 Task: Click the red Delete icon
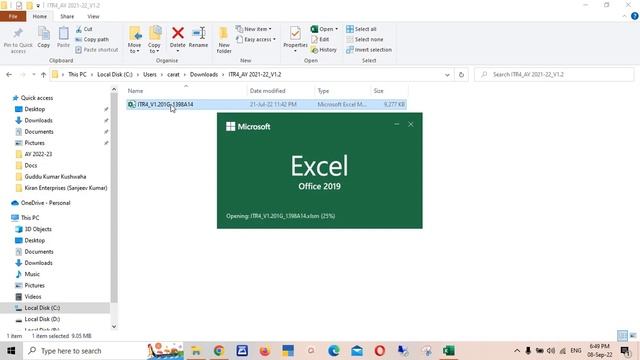[178, 33]
